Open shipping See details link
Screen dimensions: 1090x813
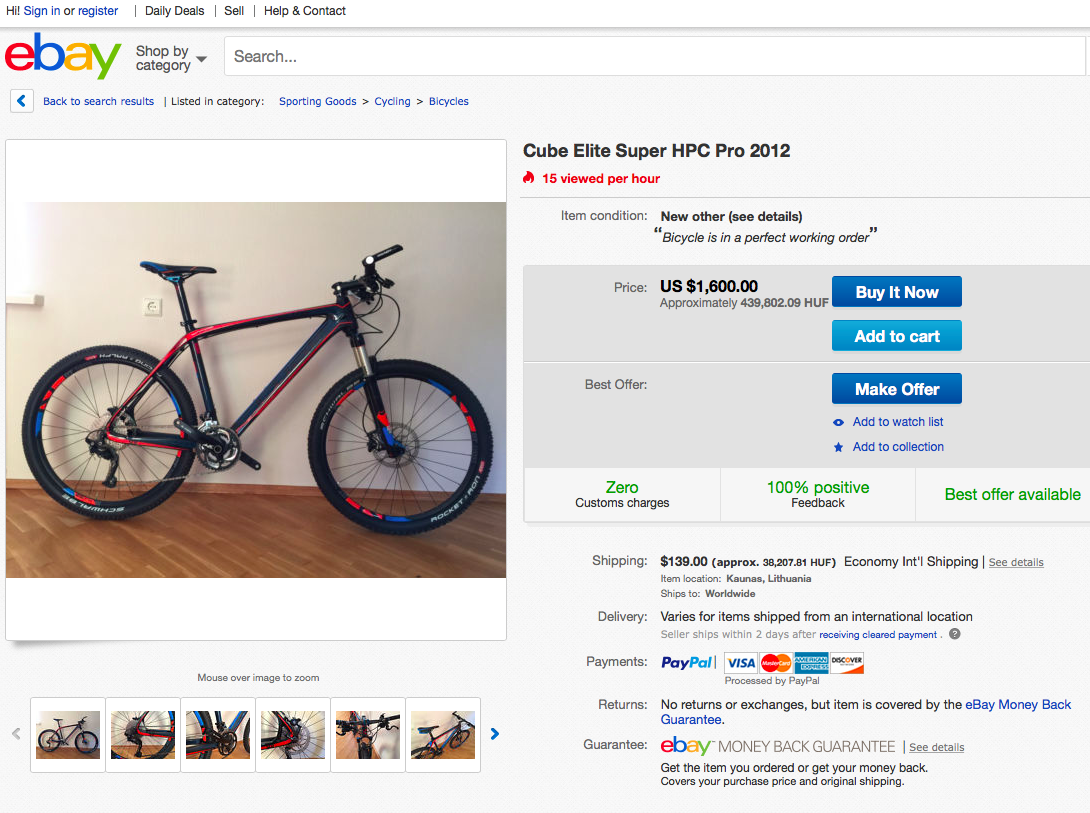tap(1016, 562)
